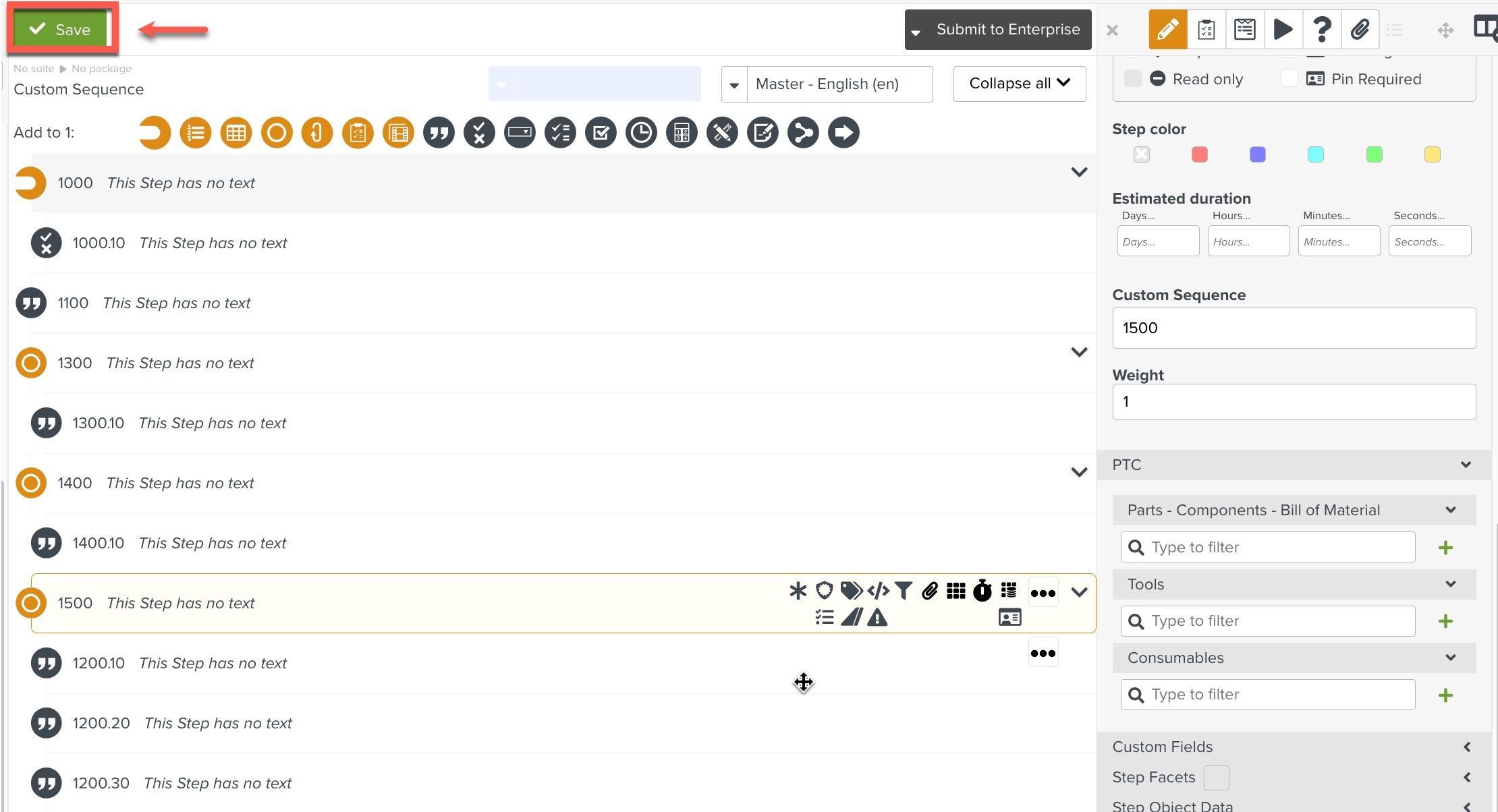Screen dimensions: 1498x812
Task: Add a calculator step icon
Action: pos(682,133)
